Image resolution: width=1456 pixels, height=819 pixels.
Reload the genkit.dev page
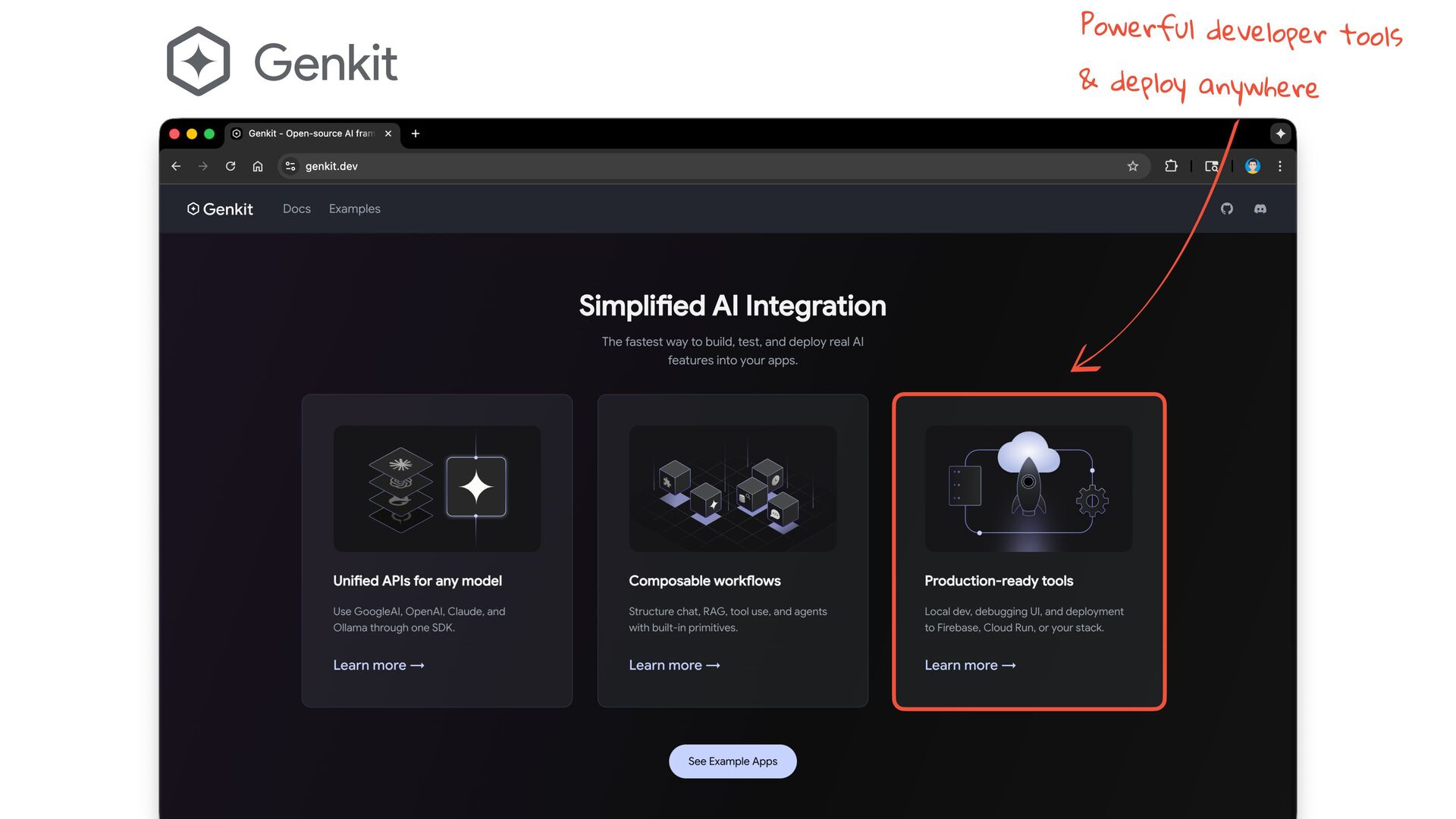tap(231, 166)
